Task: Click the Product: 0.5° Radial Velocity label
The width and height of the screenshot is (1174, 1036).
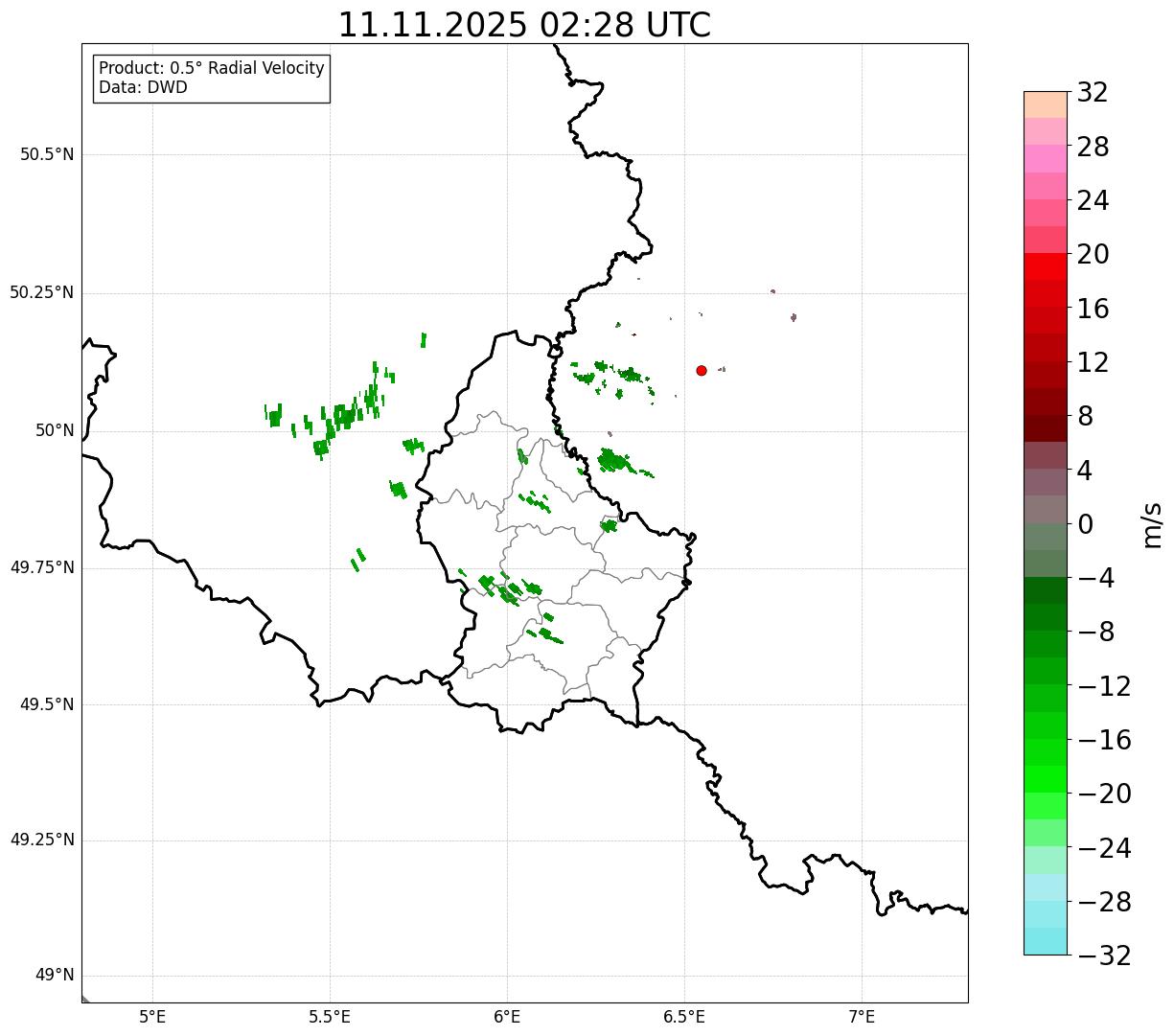Action: click(212, 69)
